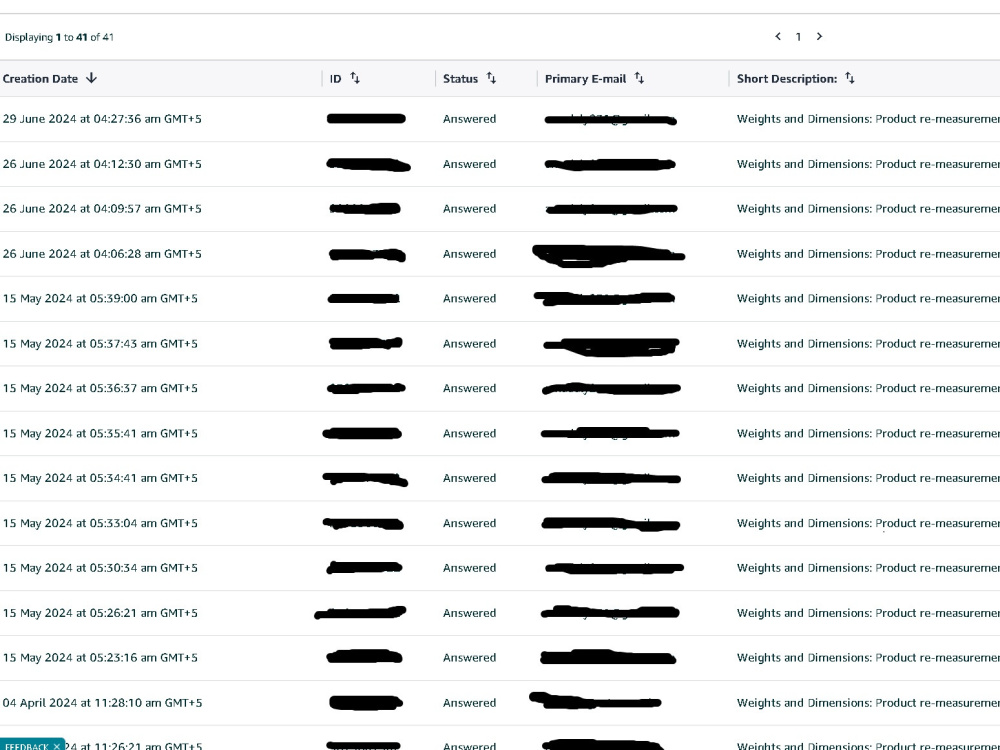Open case dated 15 May 2024 05:23:16

click(x=100, y=658)
